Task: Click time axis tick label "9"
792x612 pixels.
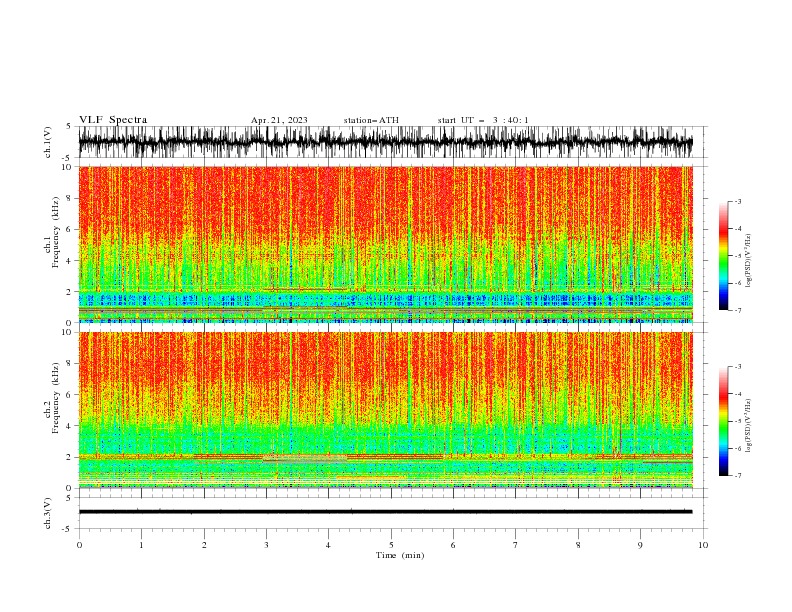Action: (x=640, y=545)
